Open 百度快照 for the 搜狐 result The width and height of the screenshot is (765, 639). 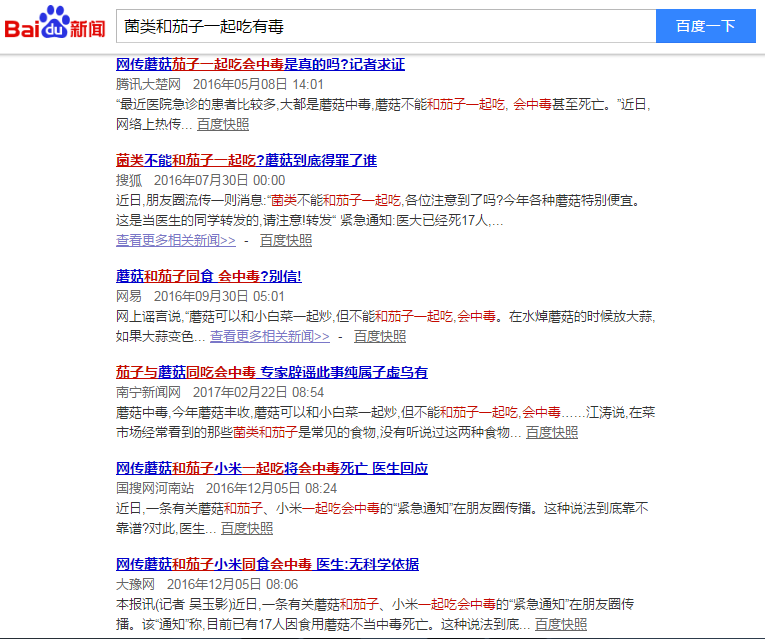286,240
